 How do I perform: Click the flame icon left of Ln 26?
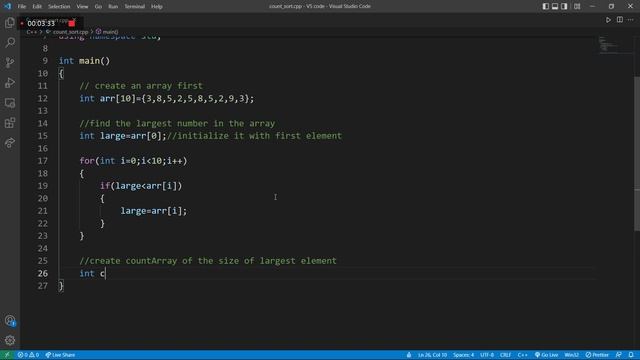(409, 355)
